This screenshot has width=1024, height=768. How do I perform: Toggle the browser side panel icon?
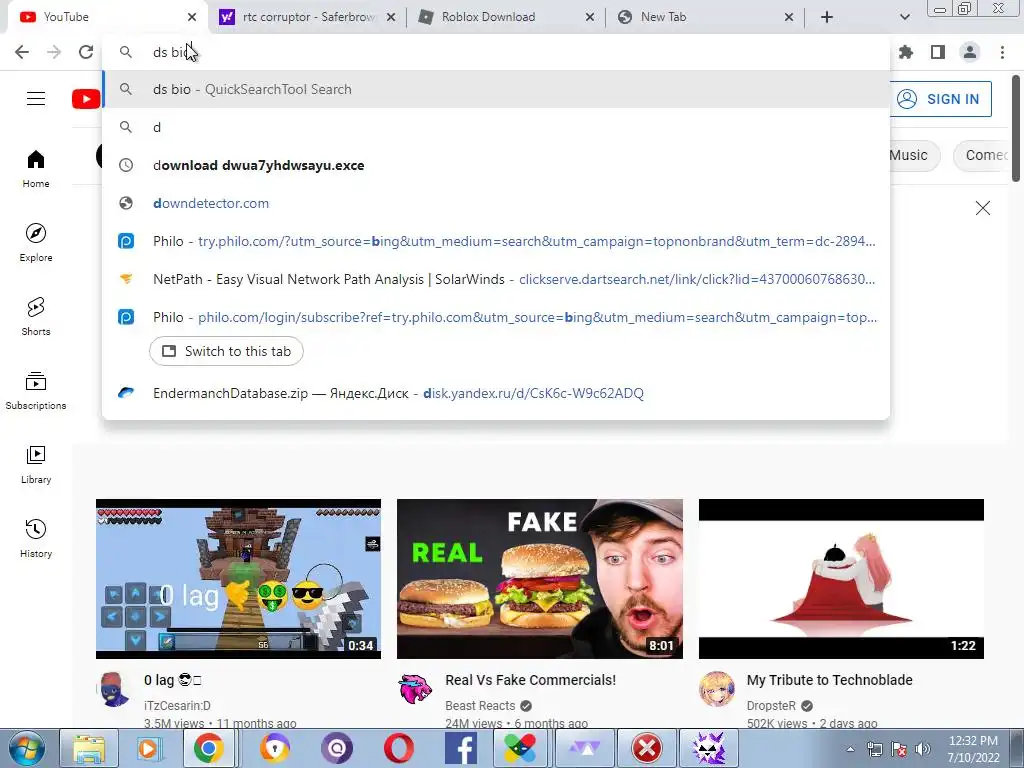pos(938,52)
